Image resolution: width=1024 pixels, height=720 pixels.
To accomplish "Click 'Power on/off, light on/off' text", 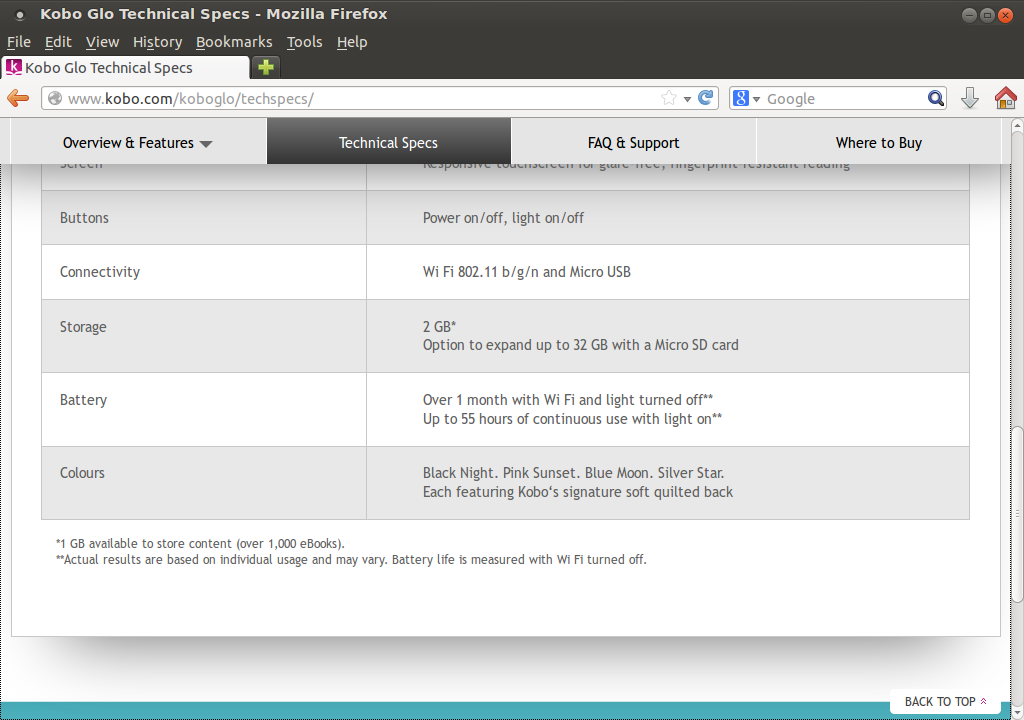I will coord(504,218).
